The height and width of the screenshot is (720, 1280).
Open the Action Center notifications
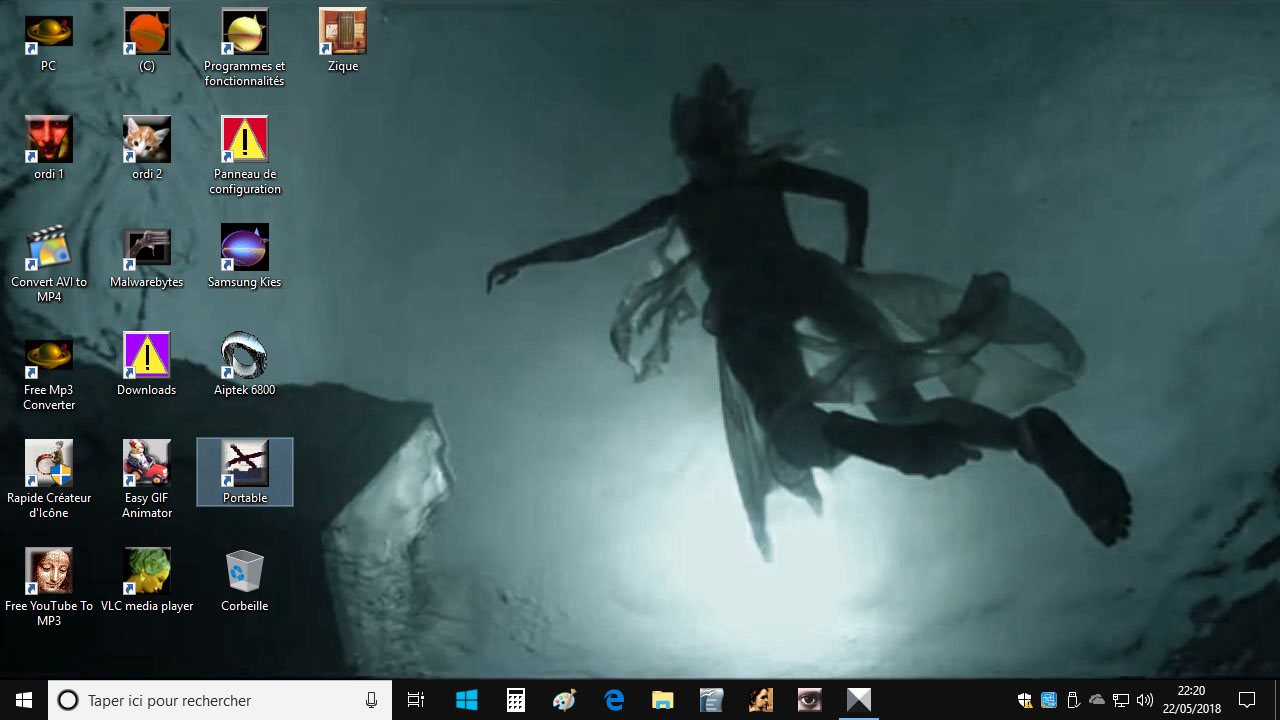[1247, 700]
